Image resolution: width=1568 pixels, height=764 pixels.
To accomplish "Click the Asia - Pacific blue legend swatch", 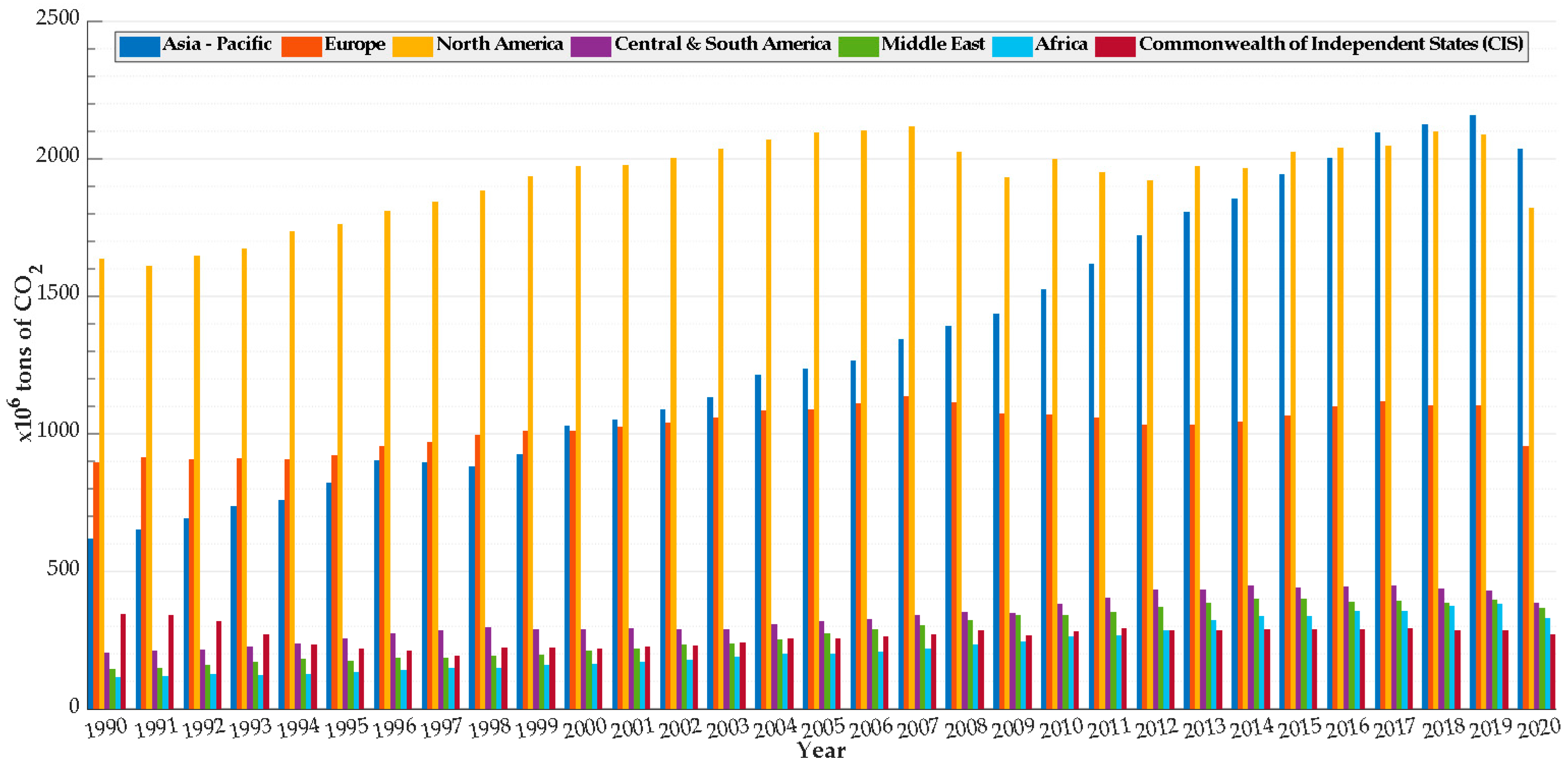I will point(139,46).
